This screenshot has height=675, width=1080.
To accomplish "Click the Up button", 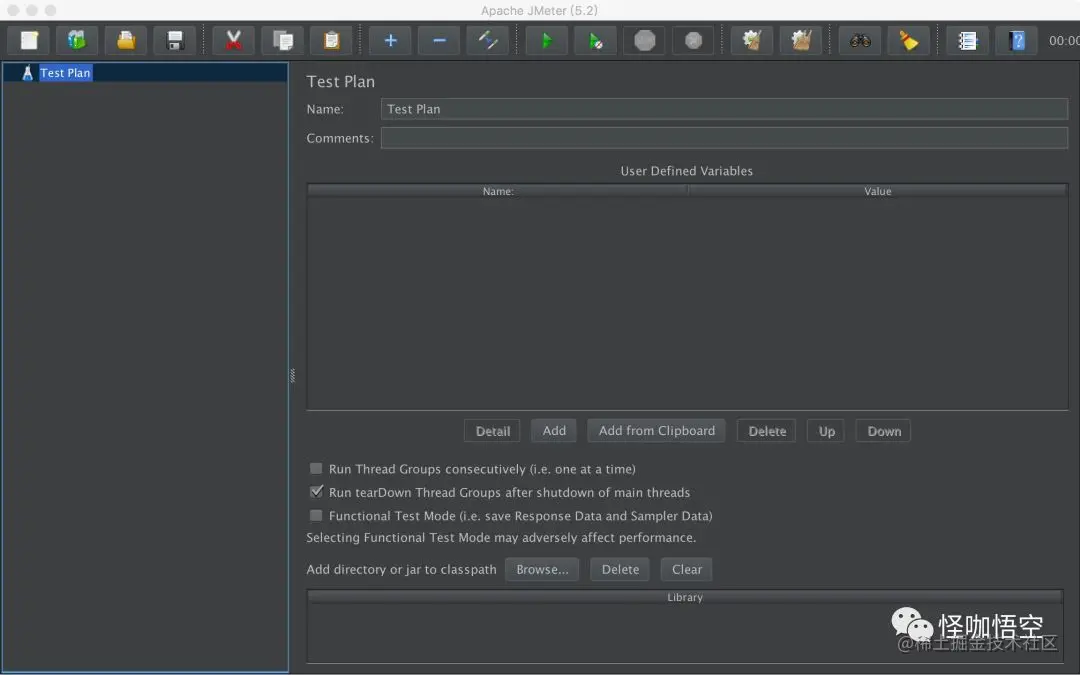I will click(x=827, y=431).
